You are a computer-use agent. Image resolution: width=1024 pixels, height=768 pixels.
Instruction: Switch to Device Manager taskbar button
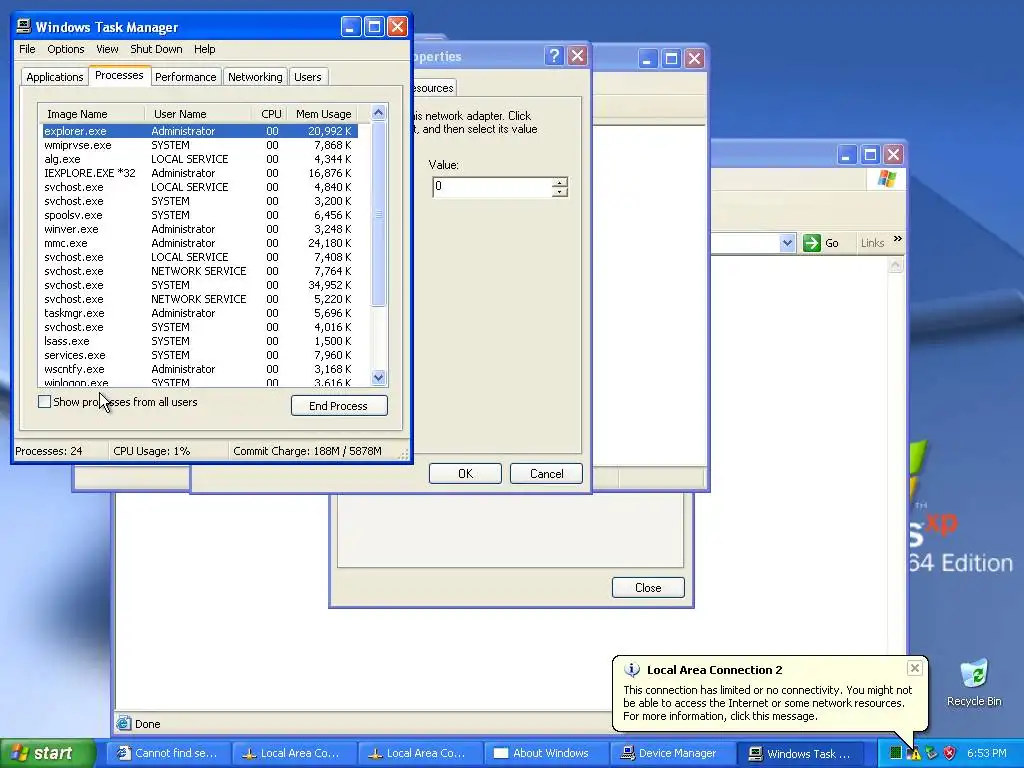point(671,753)
